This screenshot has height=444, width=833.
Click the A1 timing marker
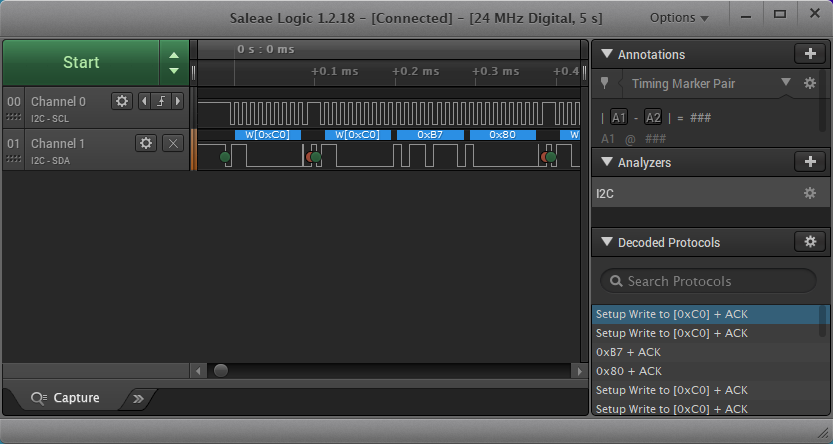[x=618, y=117]
